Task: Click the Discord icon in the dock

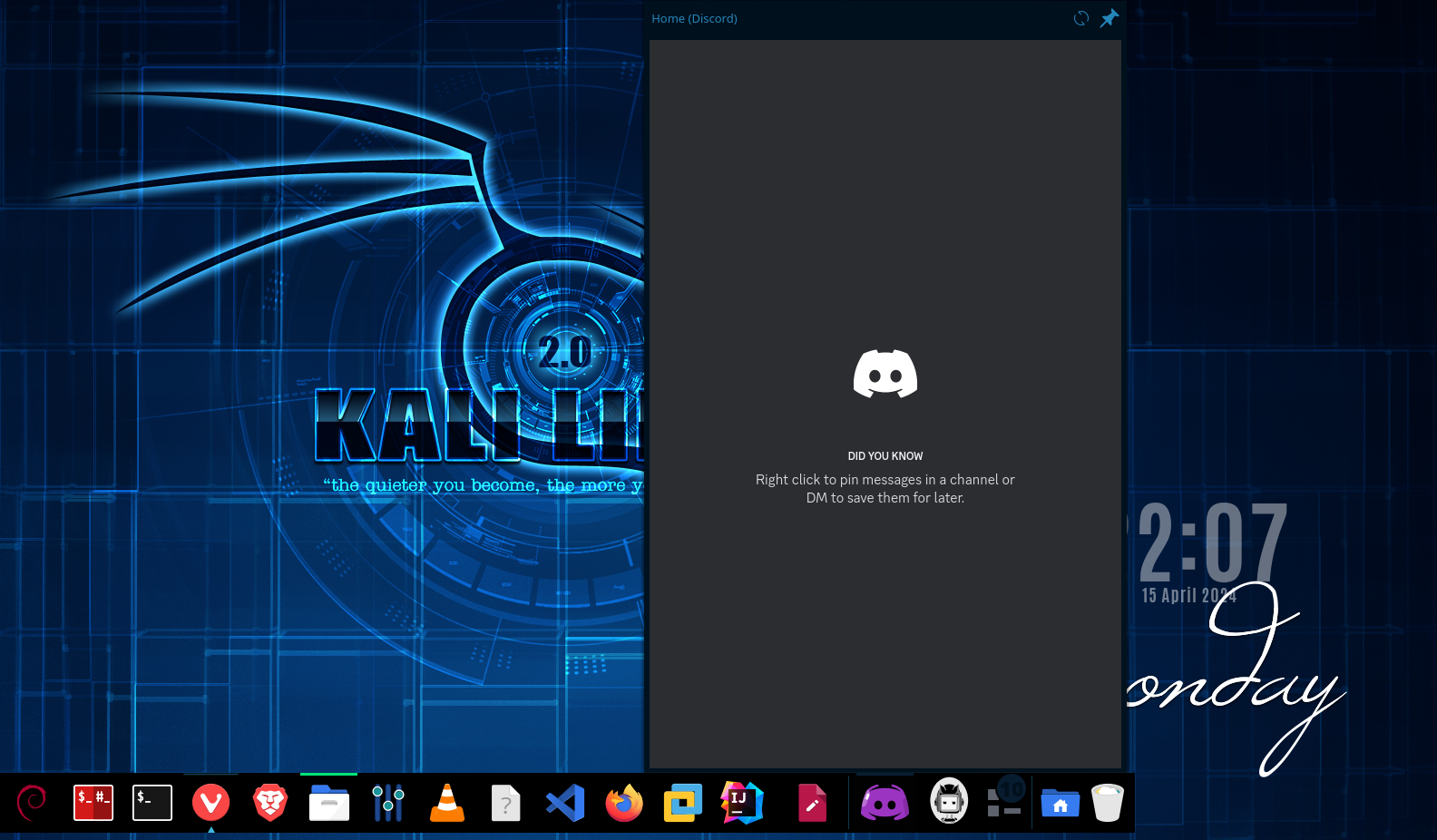Action: 885,803
